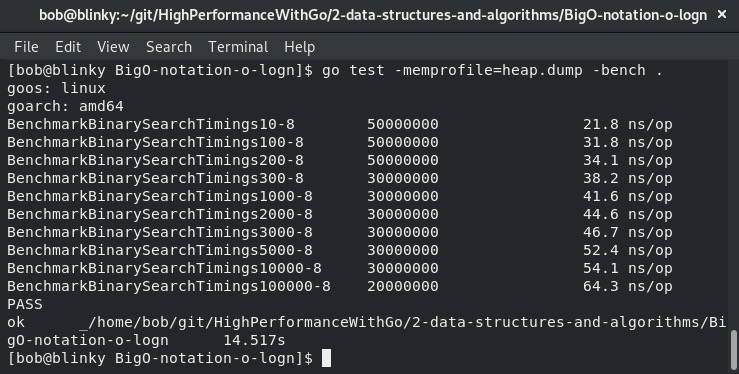Click the terminal vertical scrollbar thumb
Viewport: 739px width, 374px height.
733,350
